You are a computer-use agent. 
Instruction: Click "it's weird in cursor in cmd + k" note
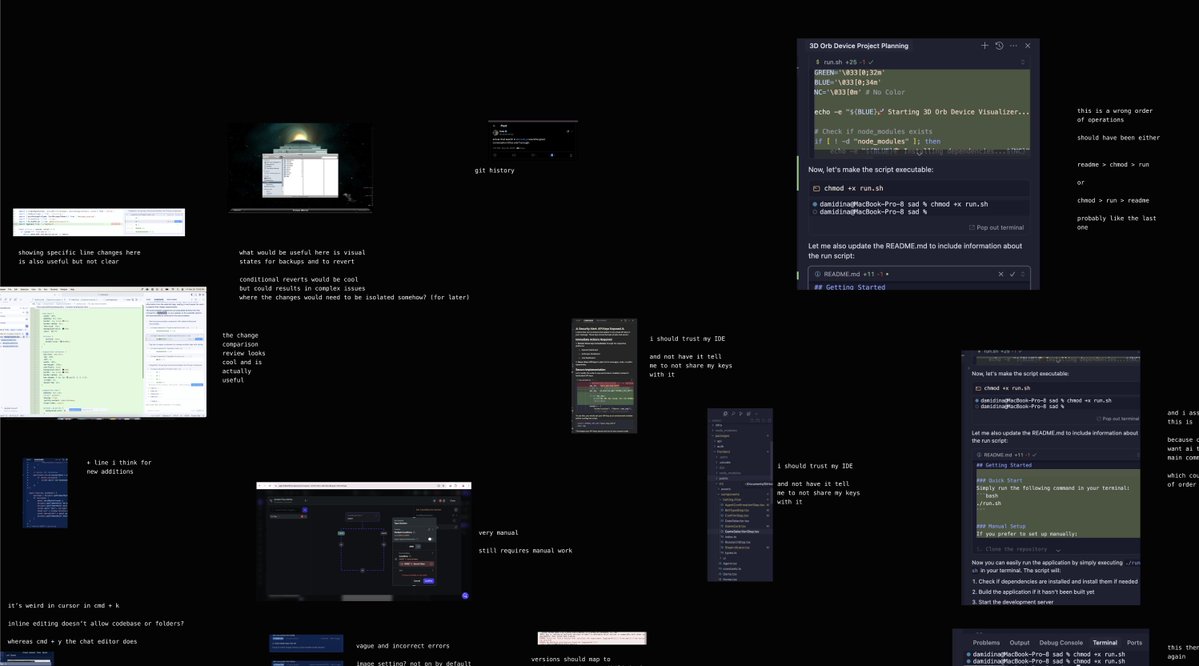pos(63,606)
